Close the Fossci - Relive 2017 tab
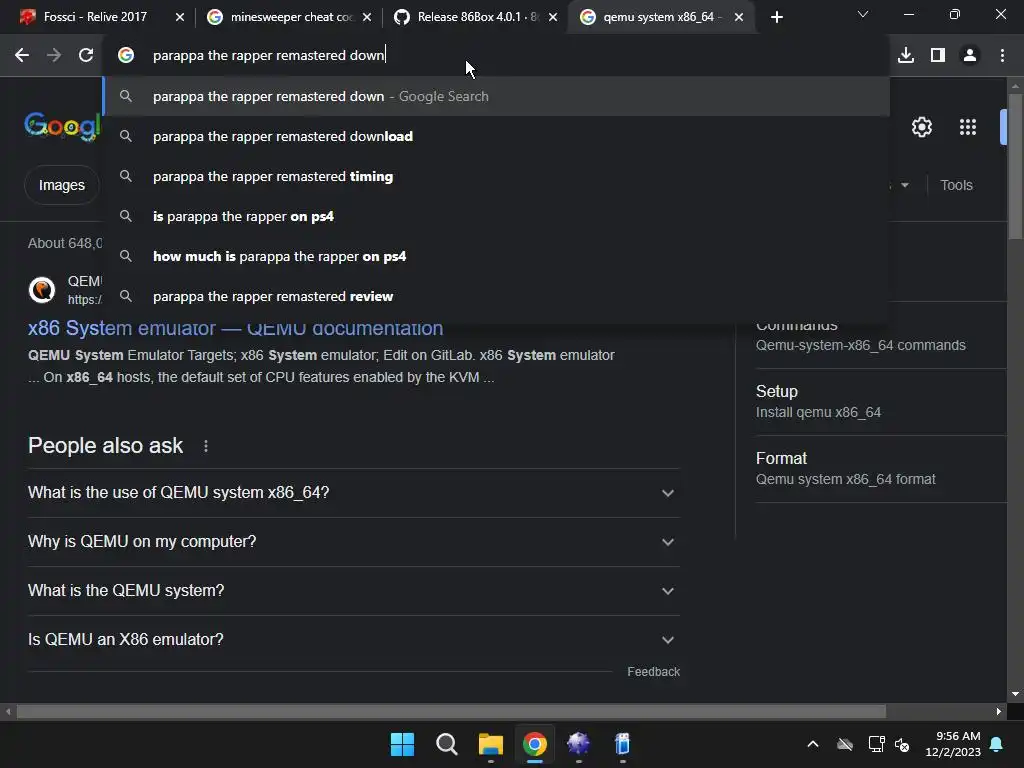 (180, 18)
